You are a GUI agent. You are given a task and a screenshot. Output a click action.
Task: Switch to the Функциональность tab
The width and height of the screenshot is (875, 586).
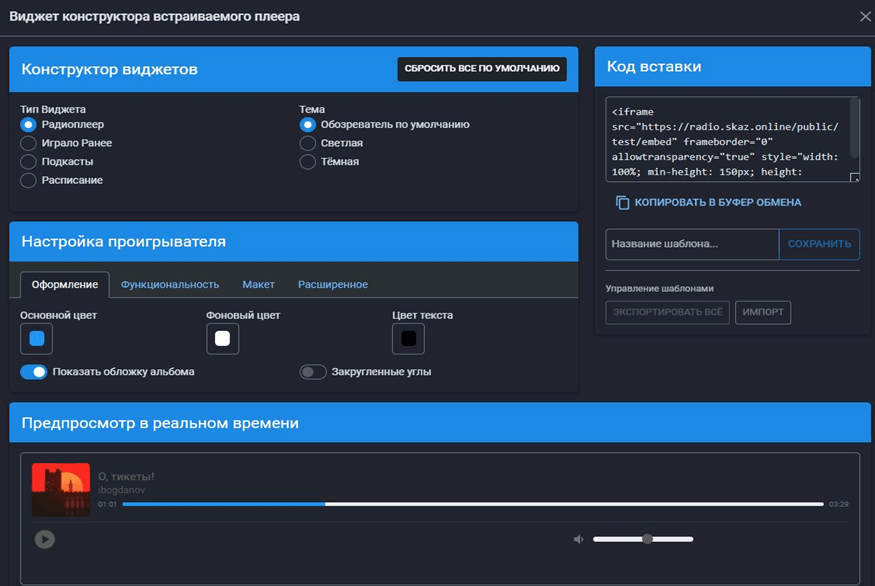click(170, 285)
